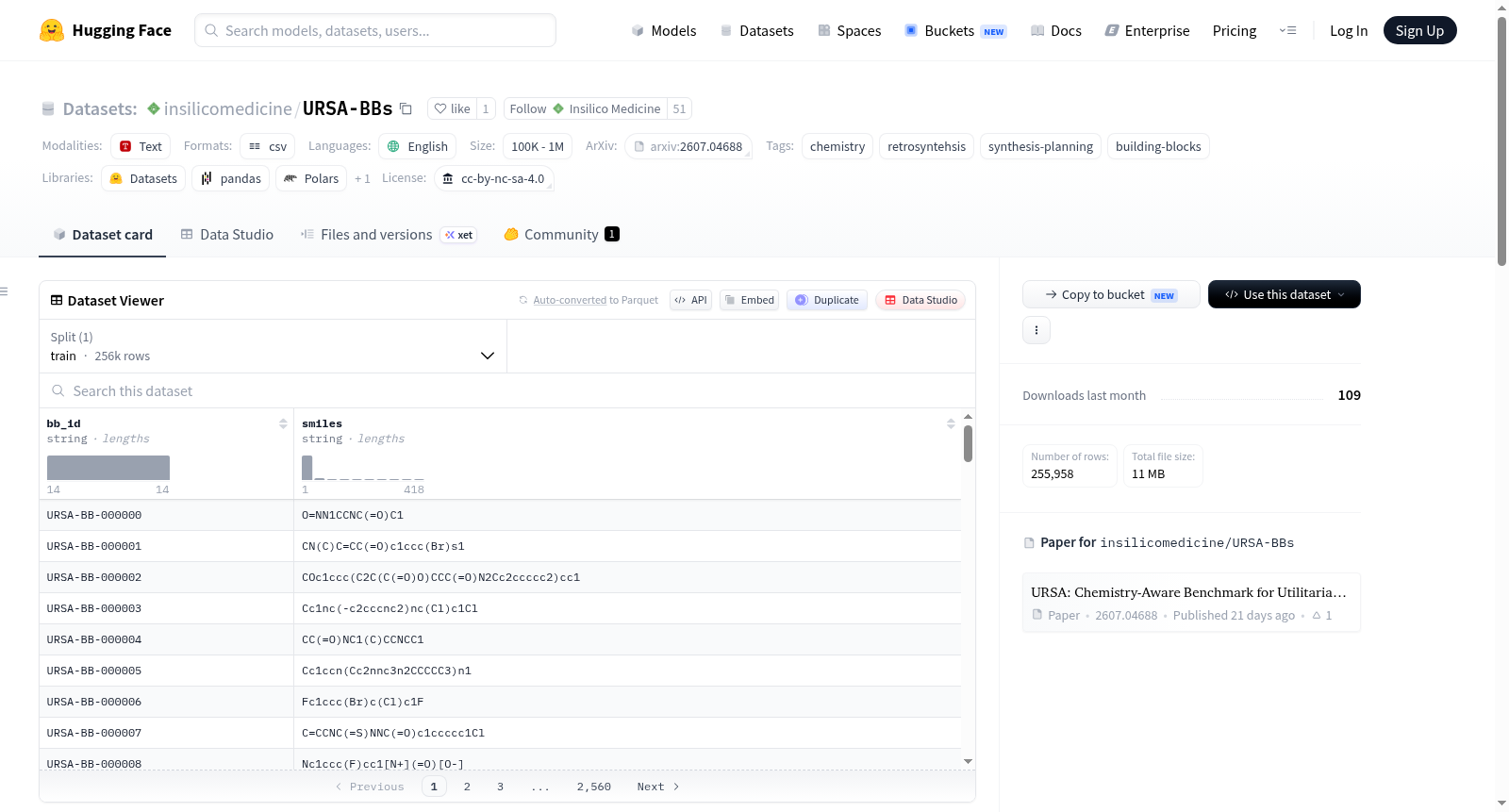The width and height of the screenshot is (1509, 812).
Task: Select the Text modality tag
Action: pos(141,146)
